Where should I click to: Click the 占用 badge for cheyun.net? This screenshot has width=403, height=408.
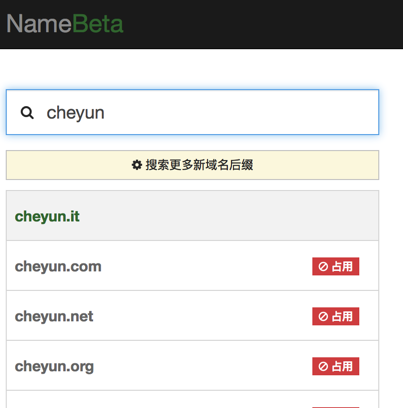tap(336, 316)
